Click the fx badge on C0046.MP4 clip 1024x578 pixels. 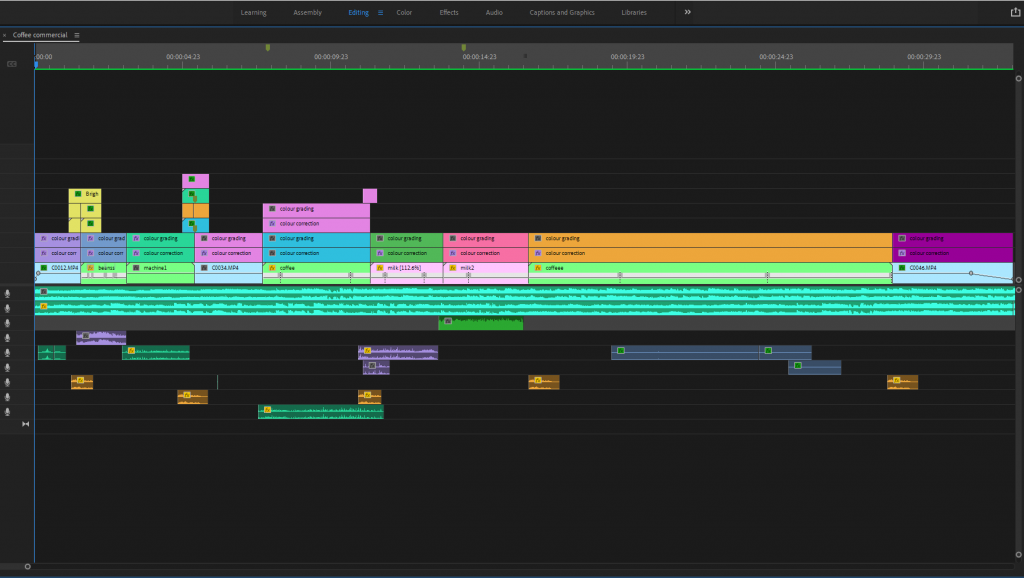click(x=902, y=268)
